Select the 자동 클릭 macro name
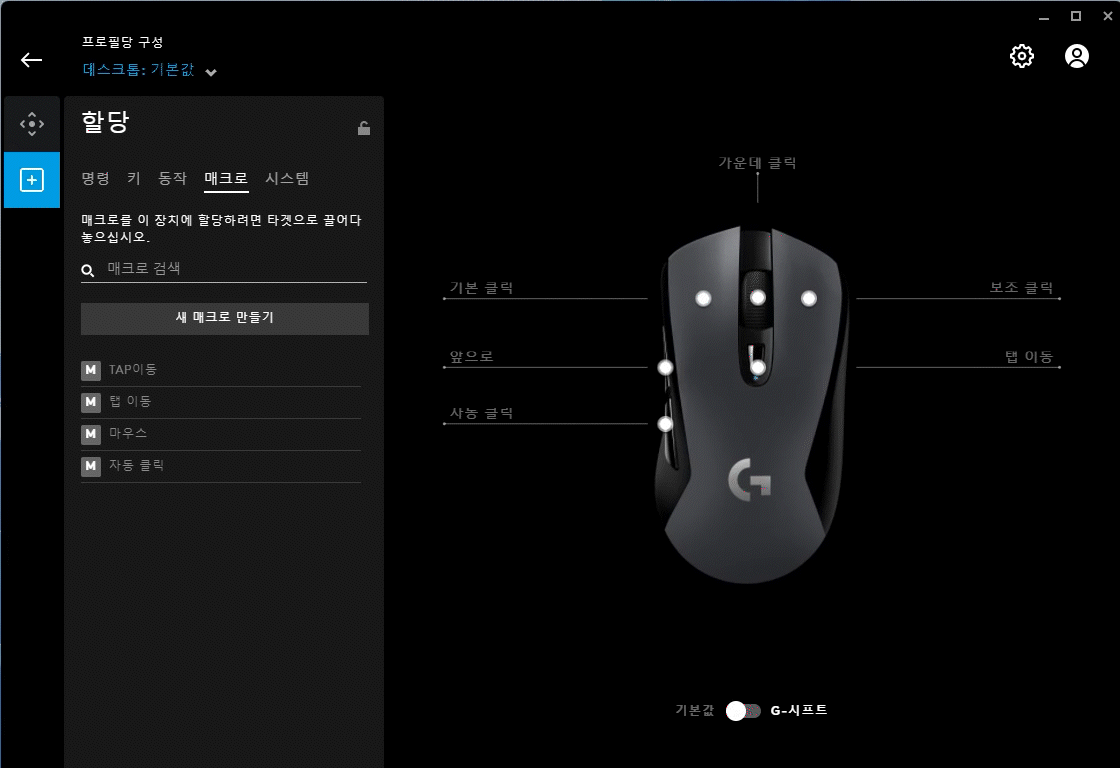This screenshot has width=1120, height=768. [x=136, y=465]
